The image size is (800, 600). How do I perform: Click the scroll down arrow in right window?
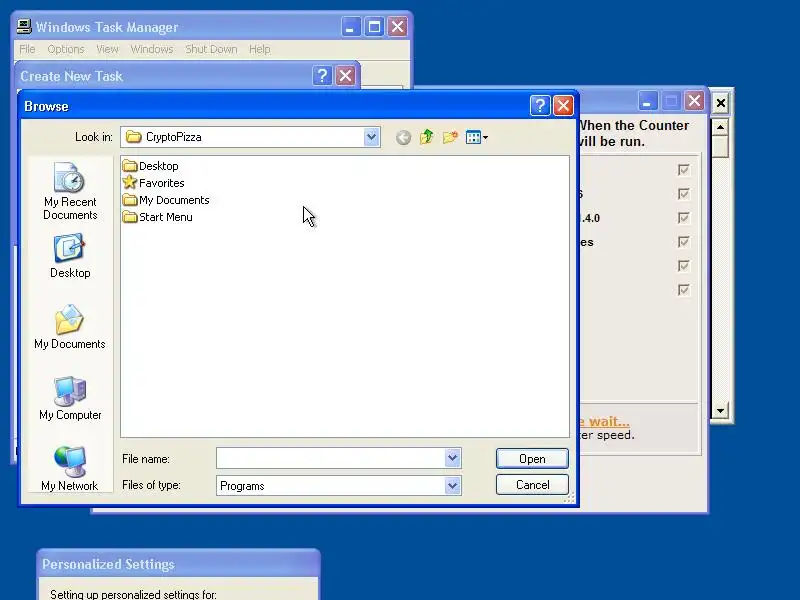click(x=720, y=411)
